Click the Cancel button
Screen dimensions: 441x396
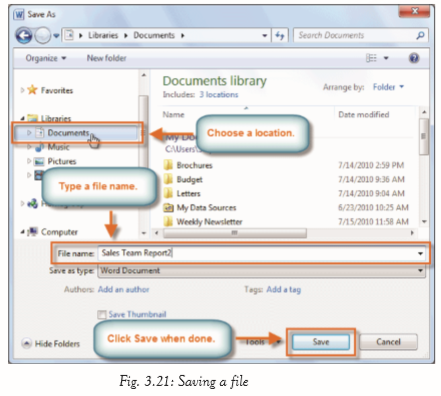point(388,342)
